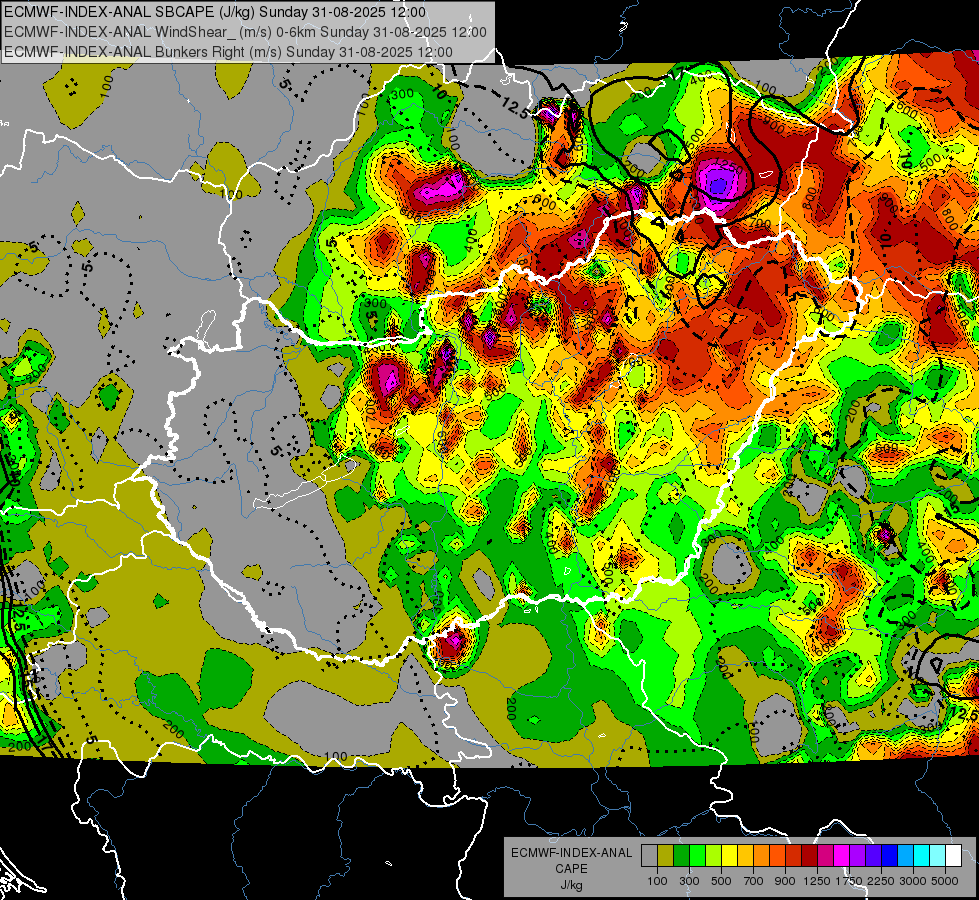
Task: Click the CAPE label in the legend
Action: click(571, 869)
